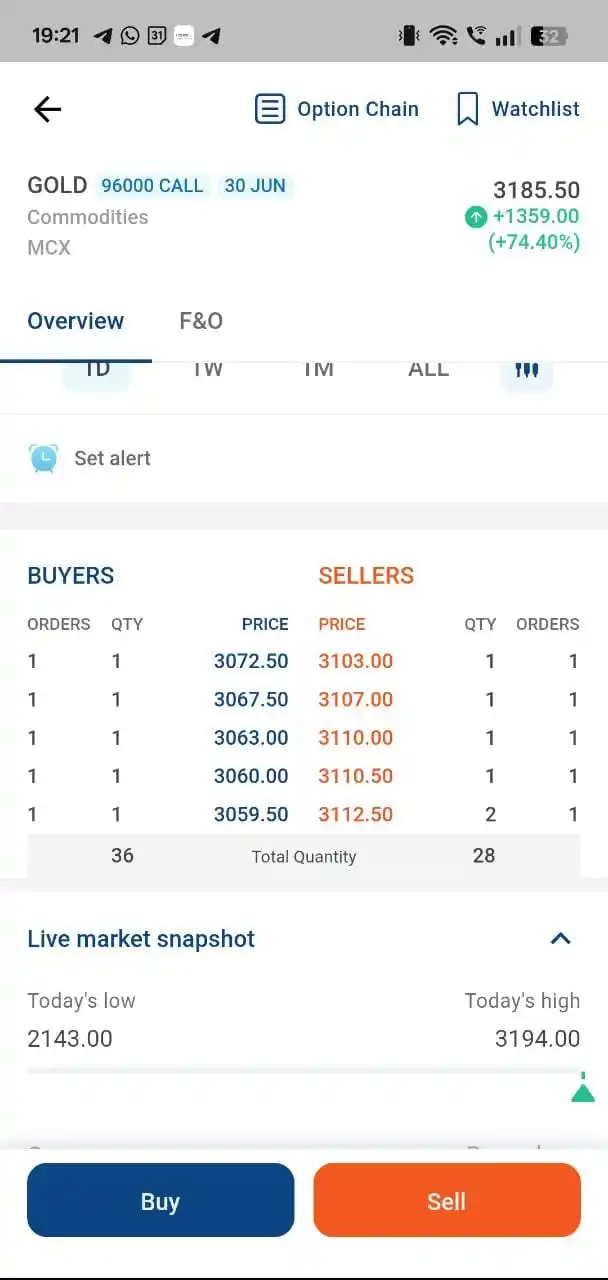Tap the 96000 CALL strike chip
The width and height of the screenshot is (608, 1280).
pyautogui.click(x=152, y=186)
